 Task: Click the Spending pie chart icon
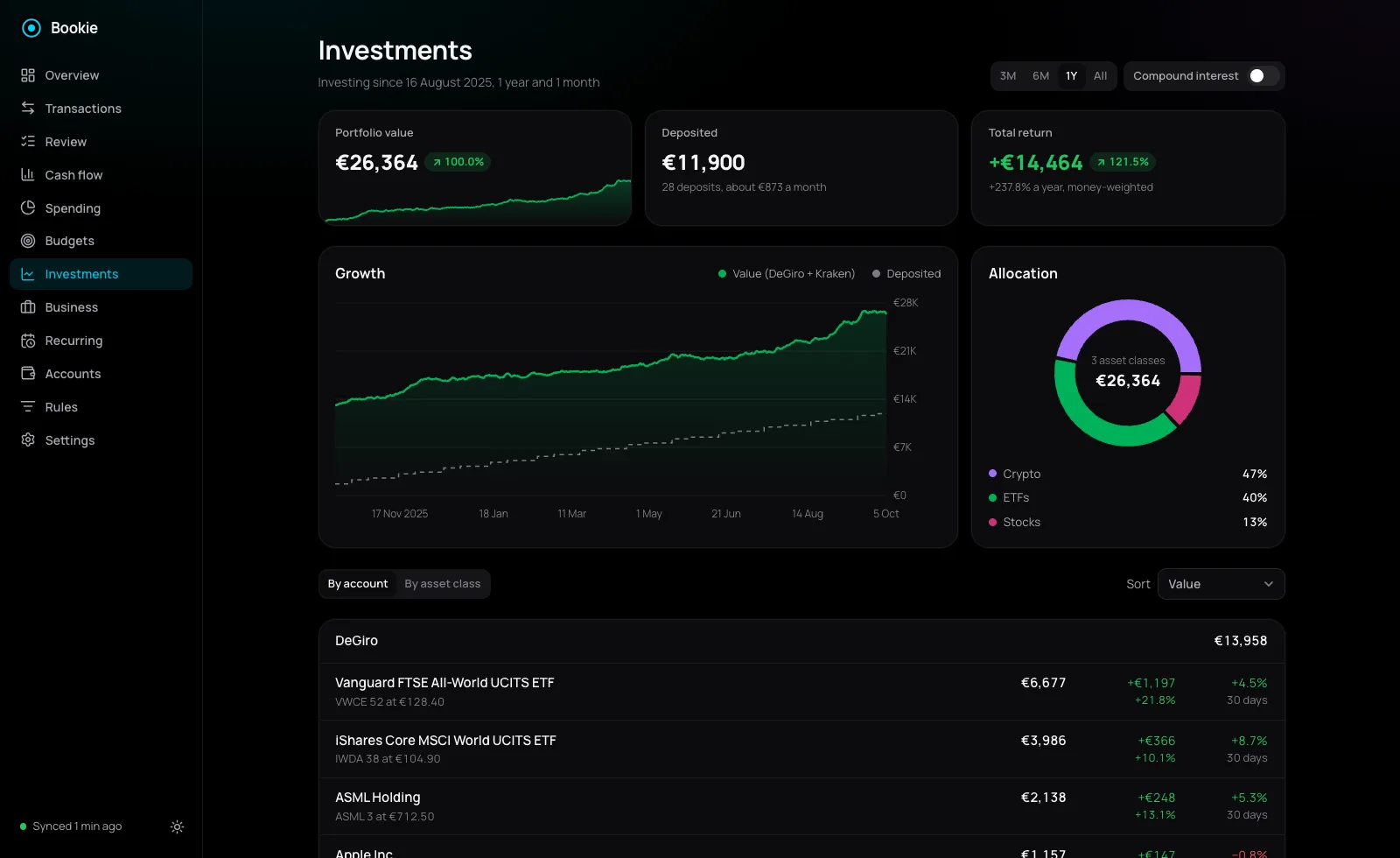[x=28, y=208]
